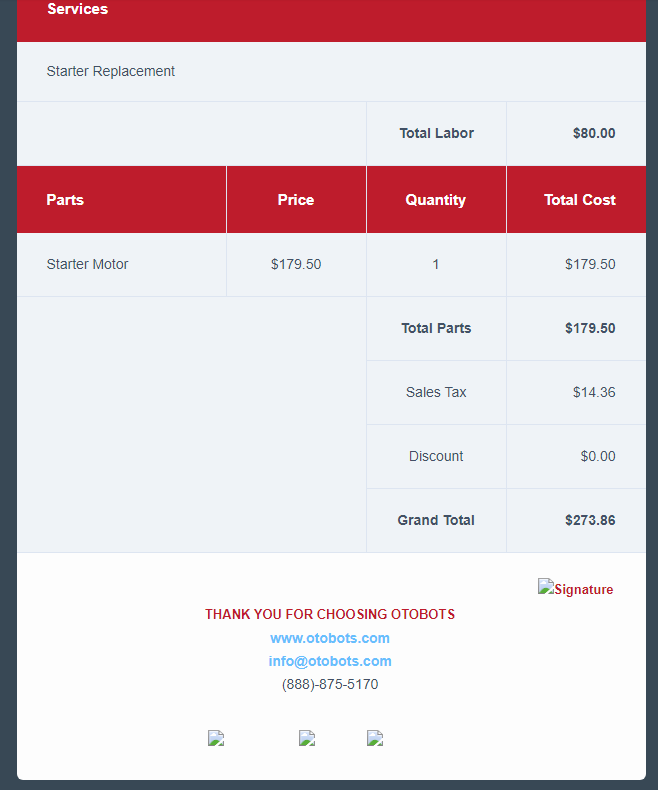Click the middle footer social icon
Image resolution: width=658 pixels, height=790 pixels.
pos(307,738)
